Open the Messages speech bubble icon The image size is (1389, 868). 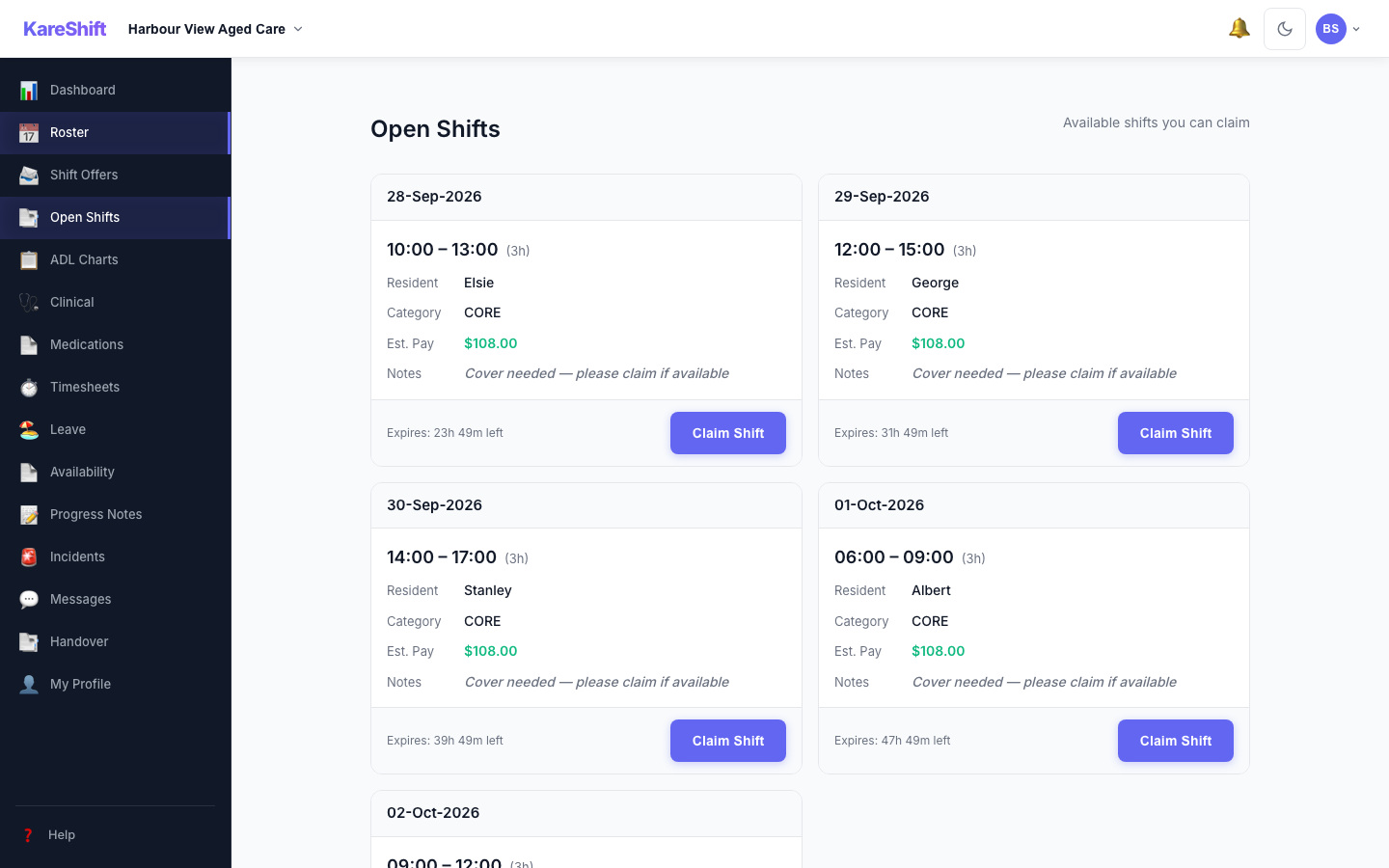[29, 599]
